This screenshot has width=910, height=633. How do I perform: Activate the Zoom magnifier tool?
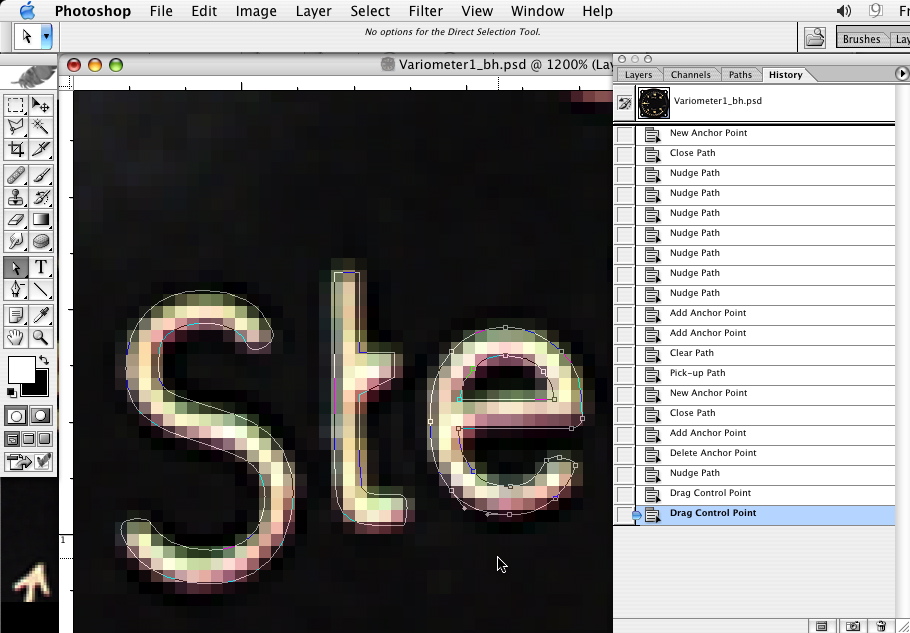click(x=41, y=338)
